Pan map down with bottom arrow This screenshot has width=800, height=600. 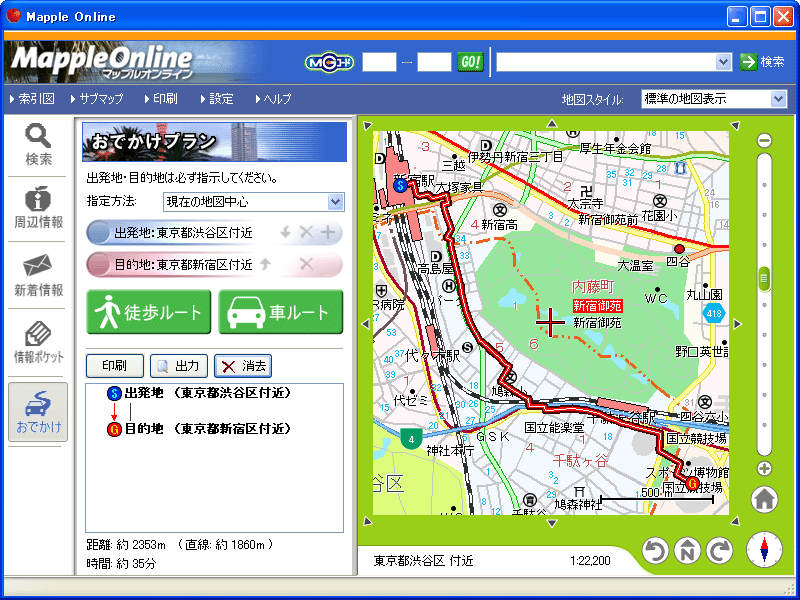(552, 523)
